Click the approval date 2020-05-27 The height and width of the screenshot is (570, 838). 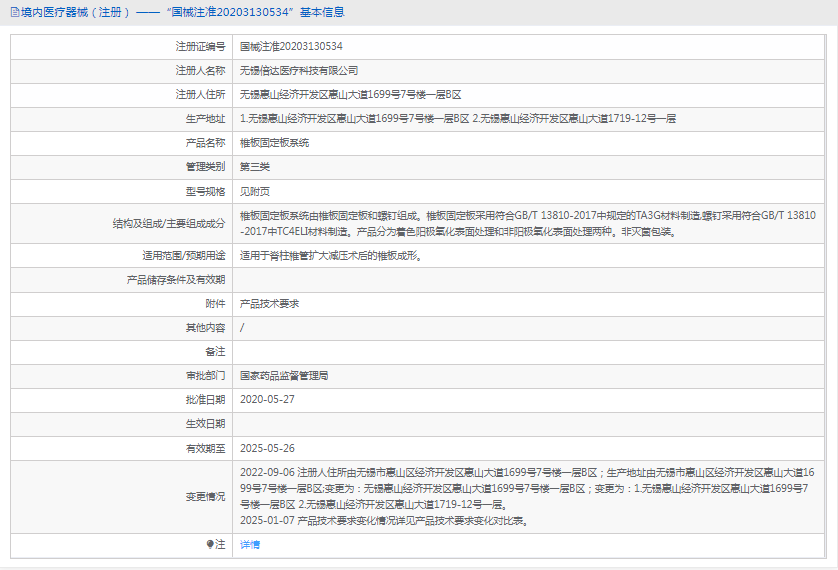click(x=267, y=400)
